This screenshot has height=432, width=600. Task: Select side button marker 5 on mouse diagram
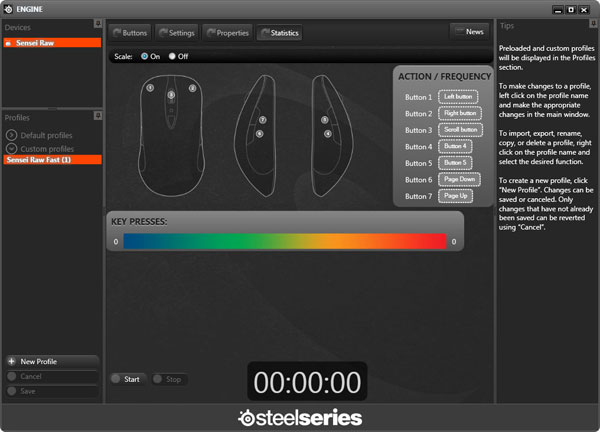(325, 120)
